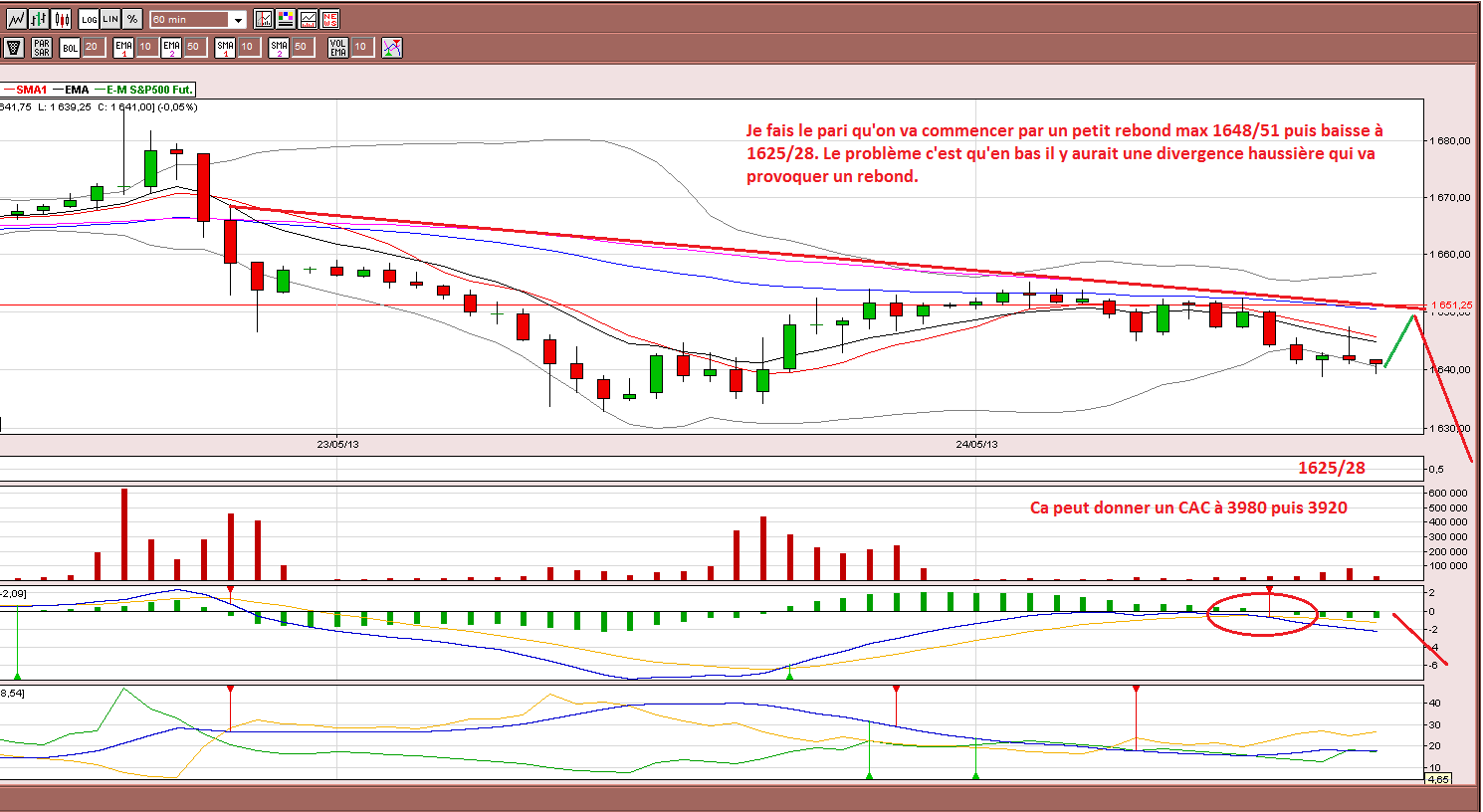This screenshot has width=1483, height=812.
Task: Switch to the OHLC bar chart style
Action: pyautogui.click(x=39, y=19)
